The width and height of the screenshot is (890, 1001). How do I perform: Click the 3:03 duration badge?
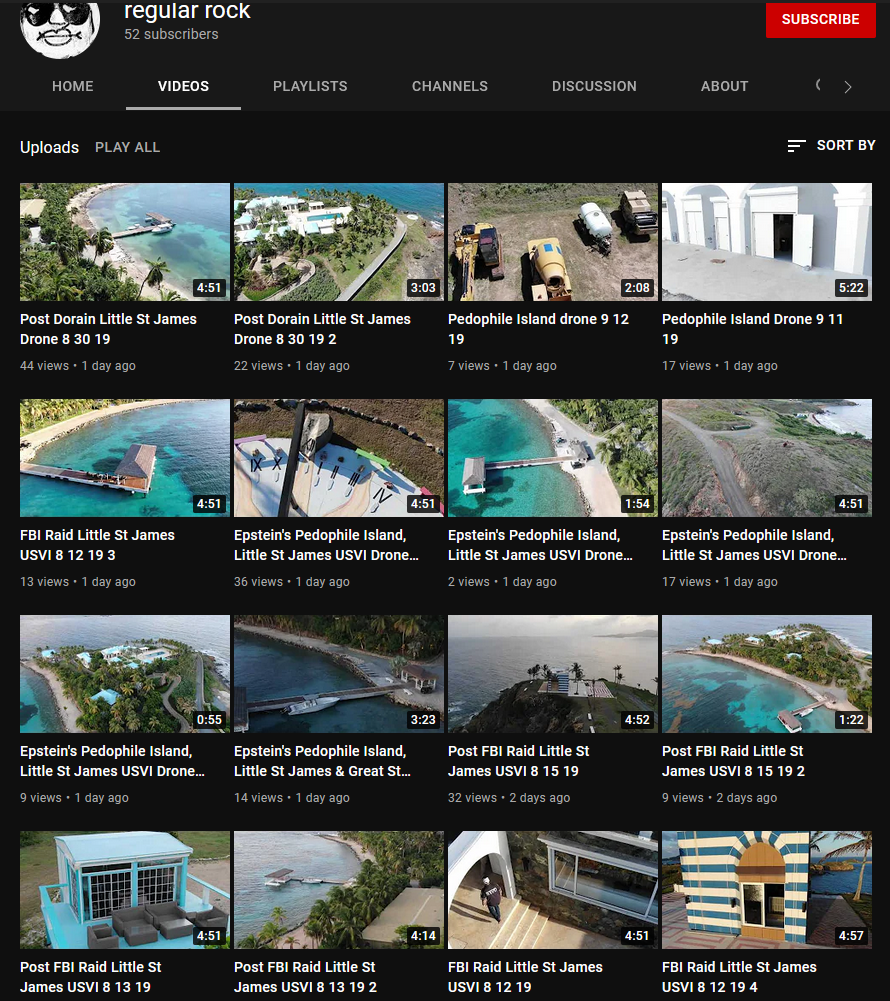pyautogui.click(x=423, y=288)
